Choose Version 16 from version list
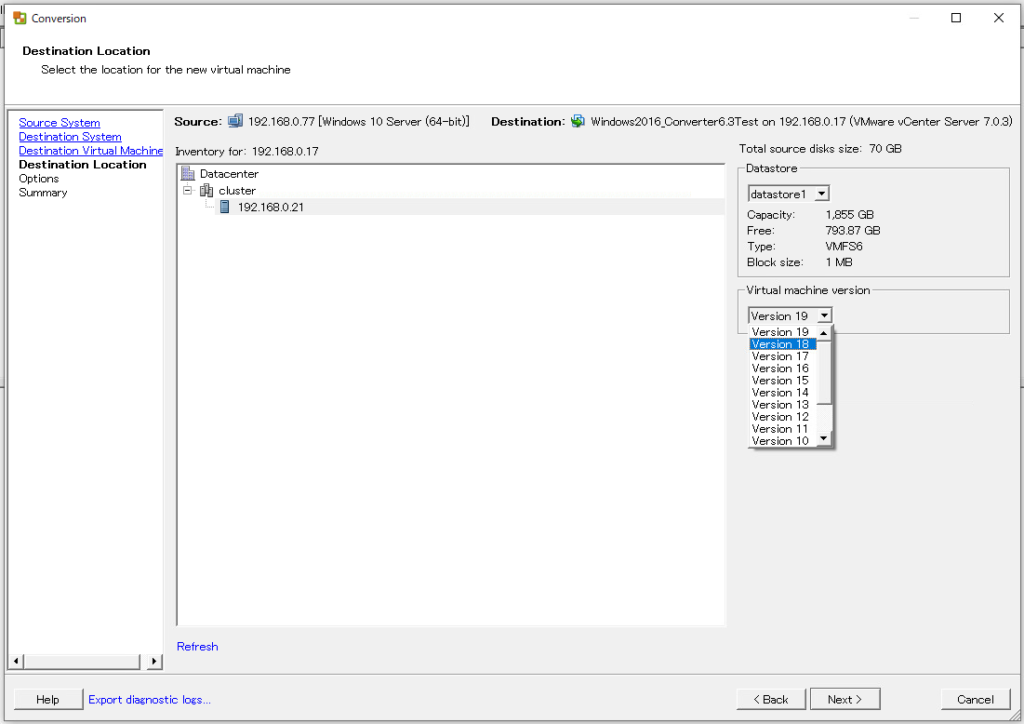Image resolution: width=1024 pixels, height=724 pixels. pos(782,368)
